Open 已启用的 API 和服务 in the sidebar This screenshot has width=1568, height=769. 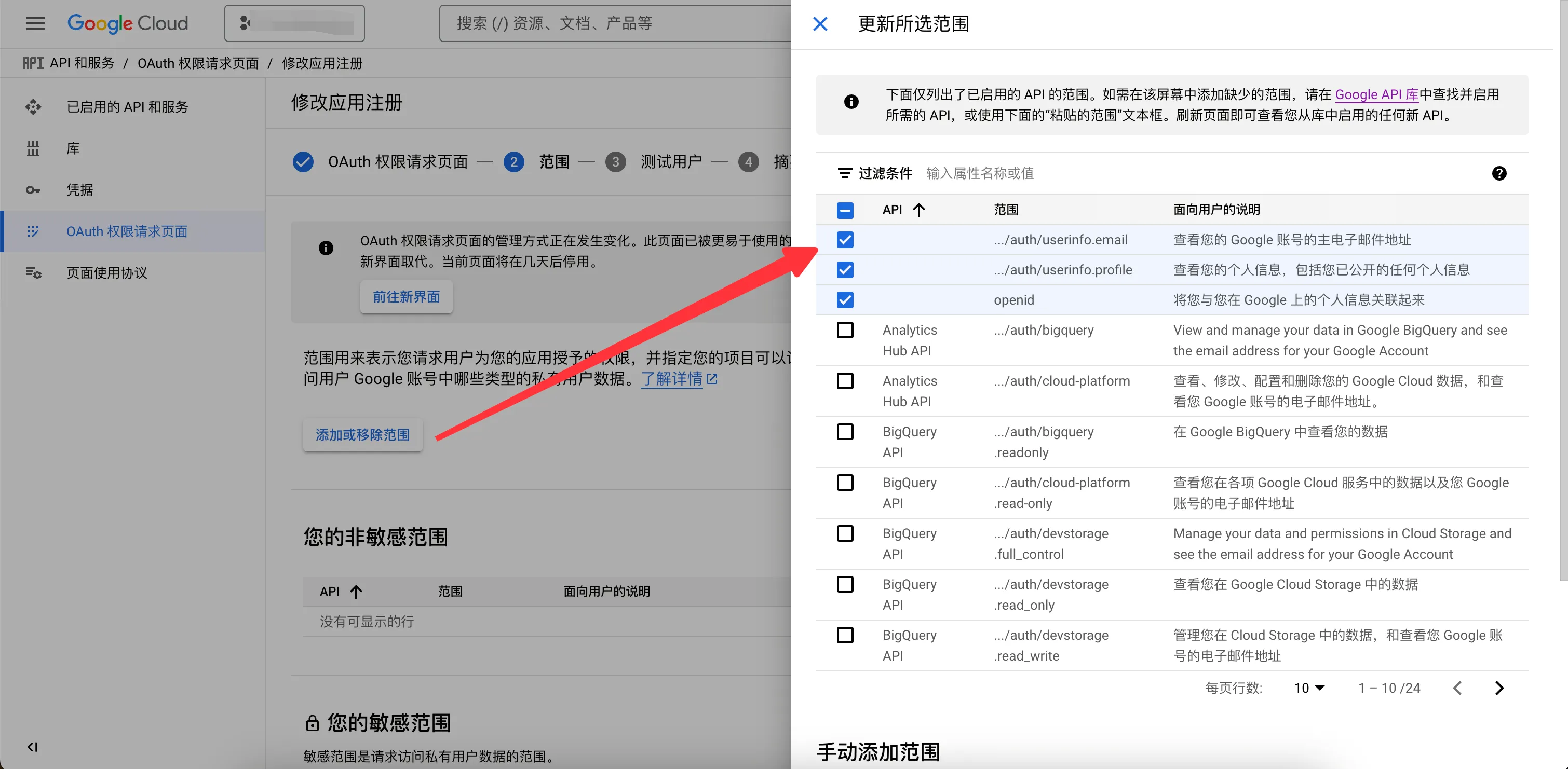(127, 107)
